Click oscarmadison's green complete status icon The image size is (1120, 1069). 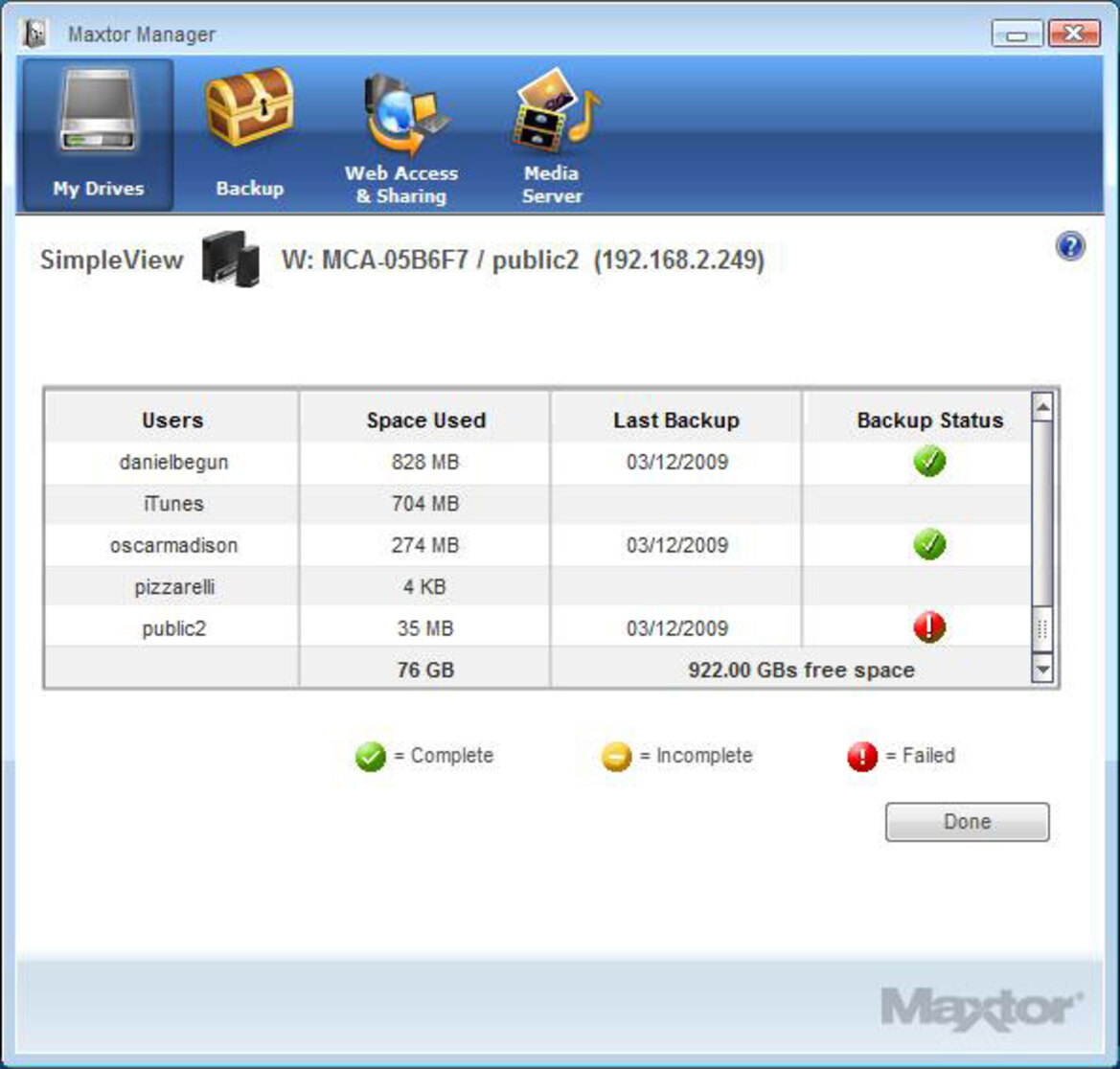click(929, 544)
